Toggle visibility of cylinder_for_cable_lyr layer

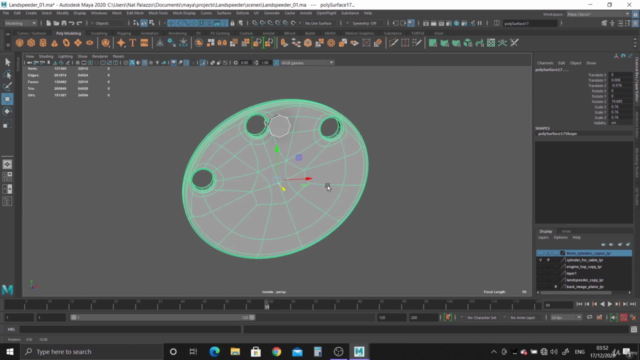[x=540, y=260]
